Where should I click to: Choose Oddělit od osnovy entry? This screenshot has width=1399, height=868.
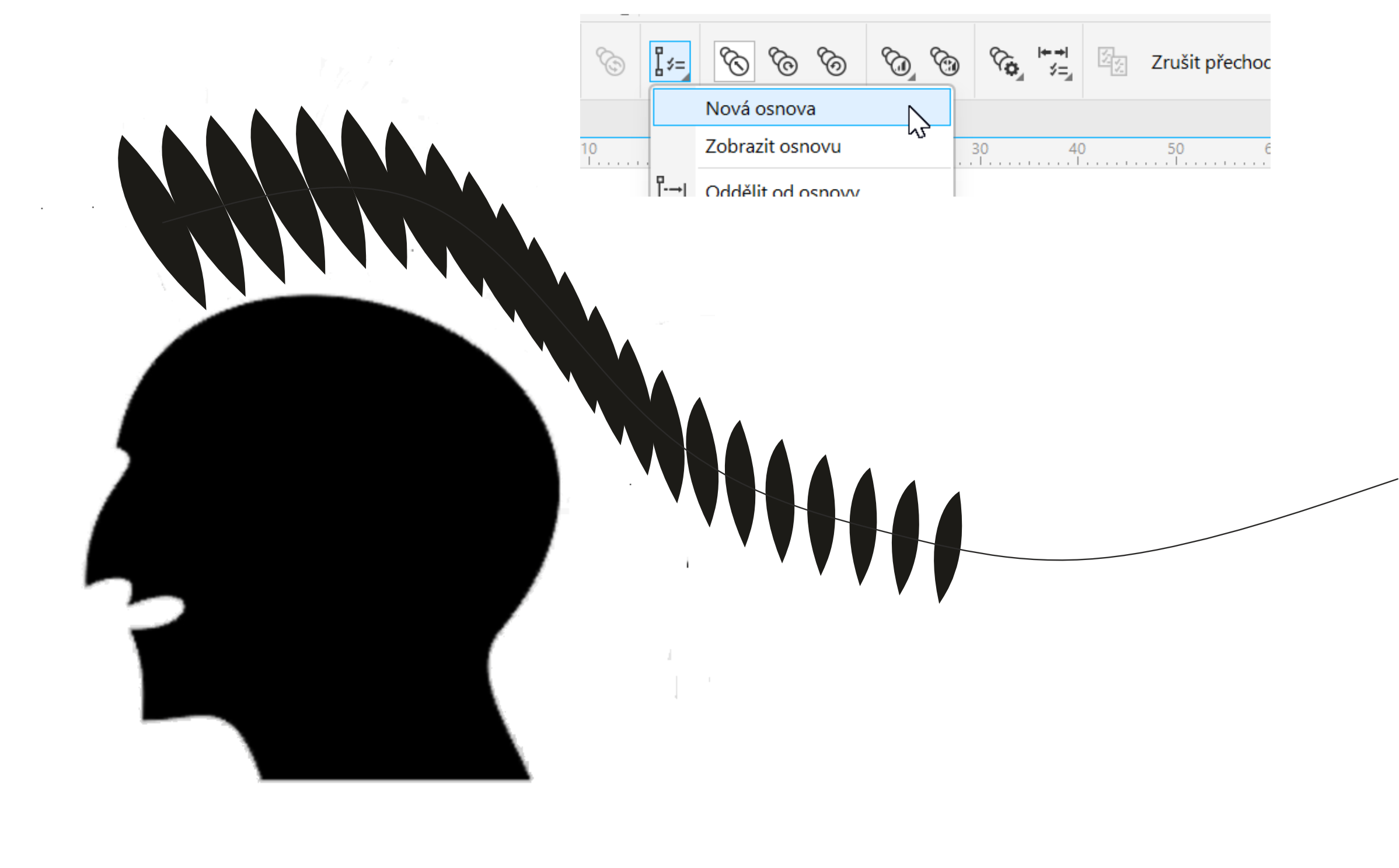[x=782, y=190]
